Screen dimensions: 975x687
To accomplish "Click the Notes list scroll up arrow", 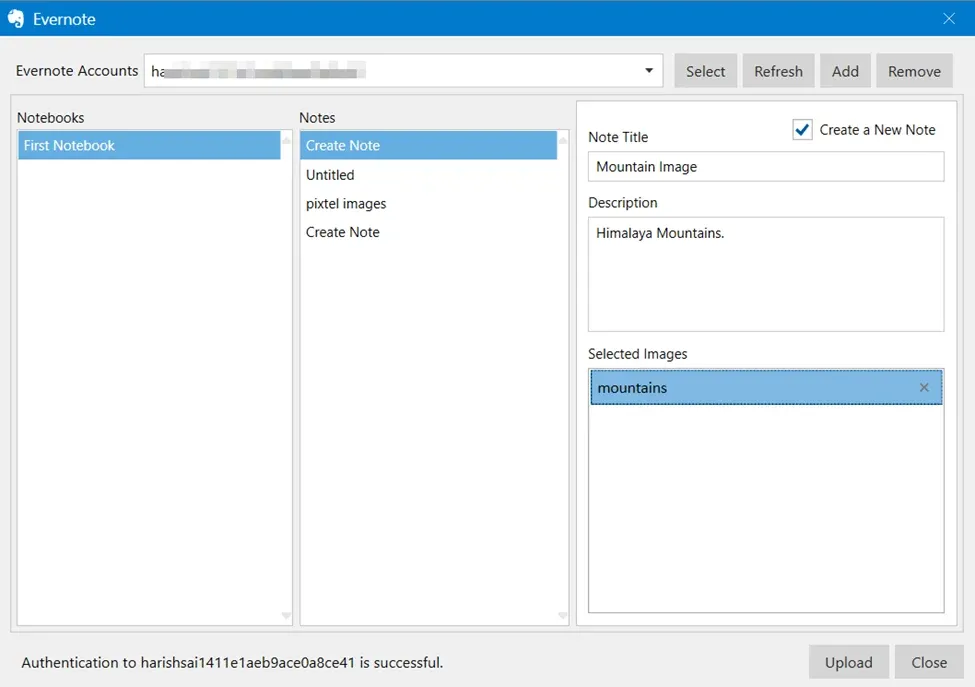I will [x=562, y=141].
